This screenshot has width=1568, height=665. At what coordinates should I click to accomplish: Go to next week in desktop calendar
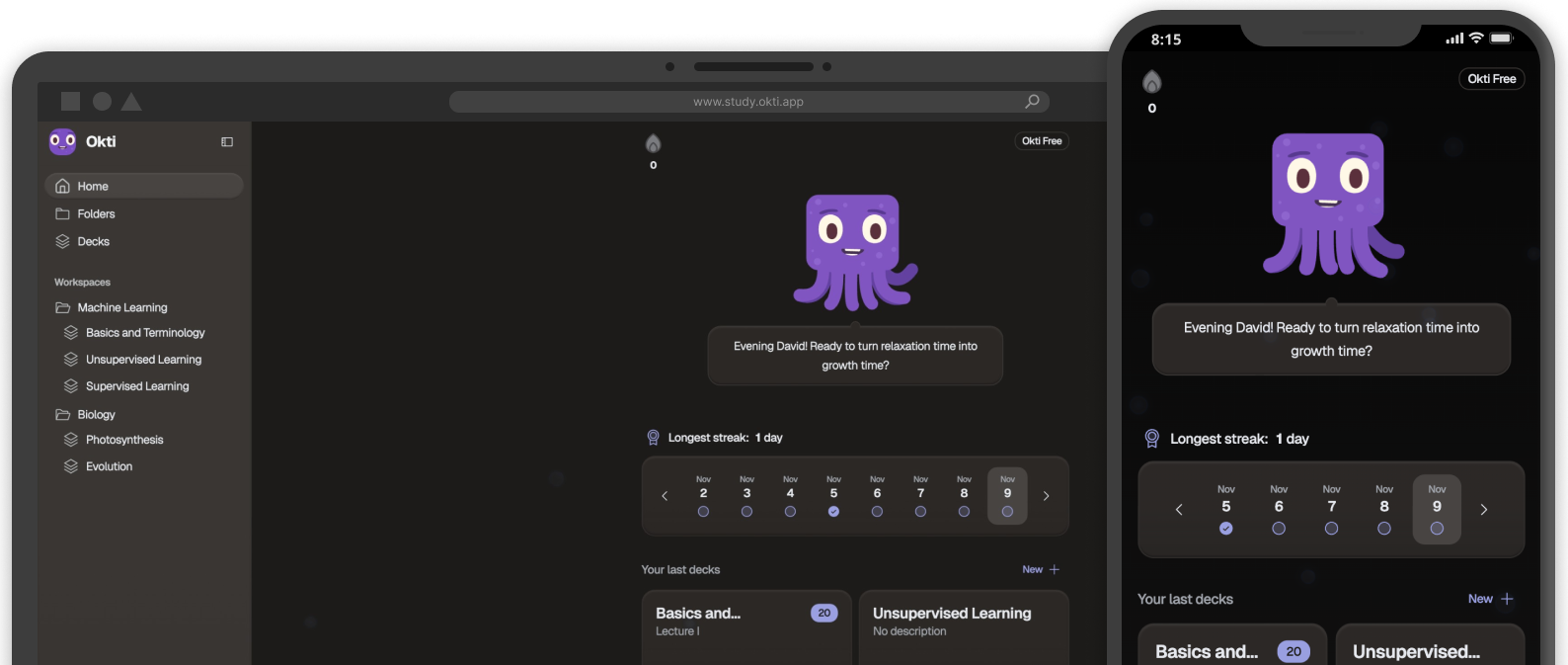pyautogui.click(x=1047, y=496)
